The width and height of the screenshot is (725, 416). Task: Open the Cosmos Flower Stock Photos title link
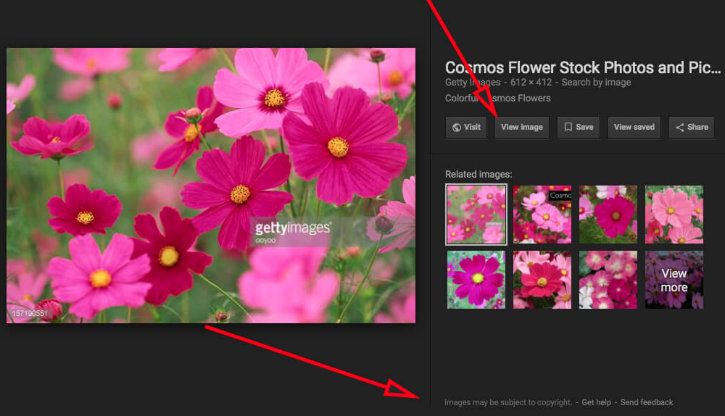tap(582, 68)
